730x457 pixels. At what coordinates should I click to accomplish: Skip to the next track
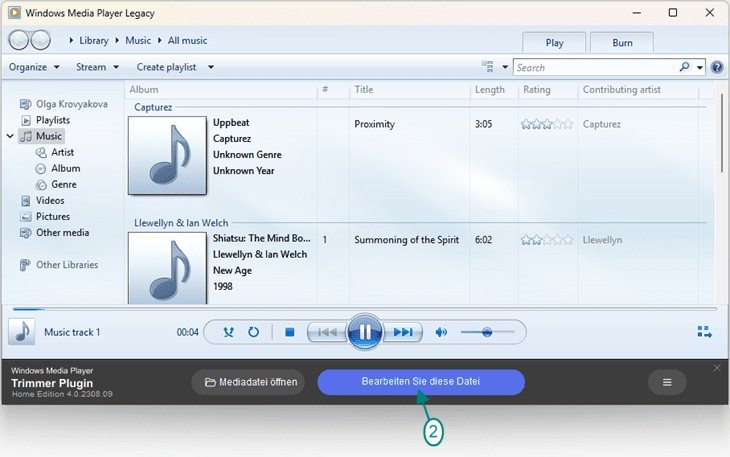pyautogui.click(x=402, y=332)
